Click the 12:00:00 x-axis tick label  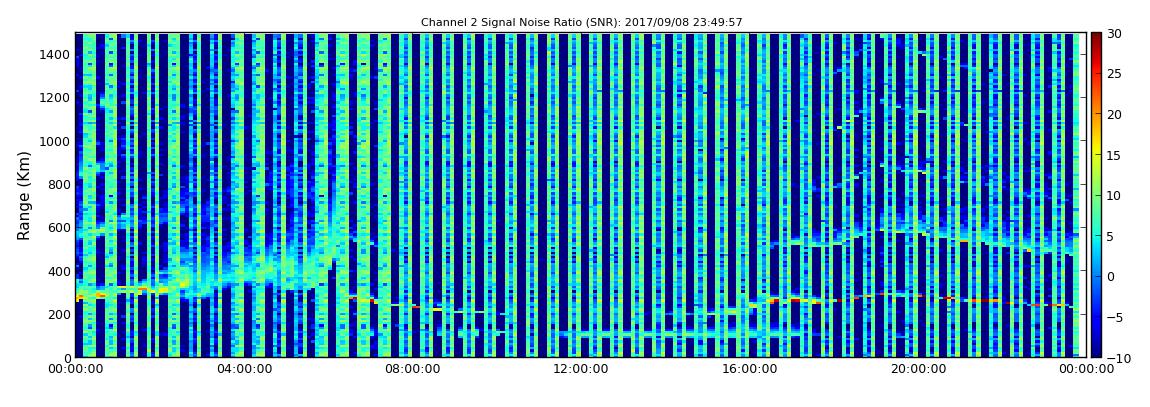coord(581,370)
